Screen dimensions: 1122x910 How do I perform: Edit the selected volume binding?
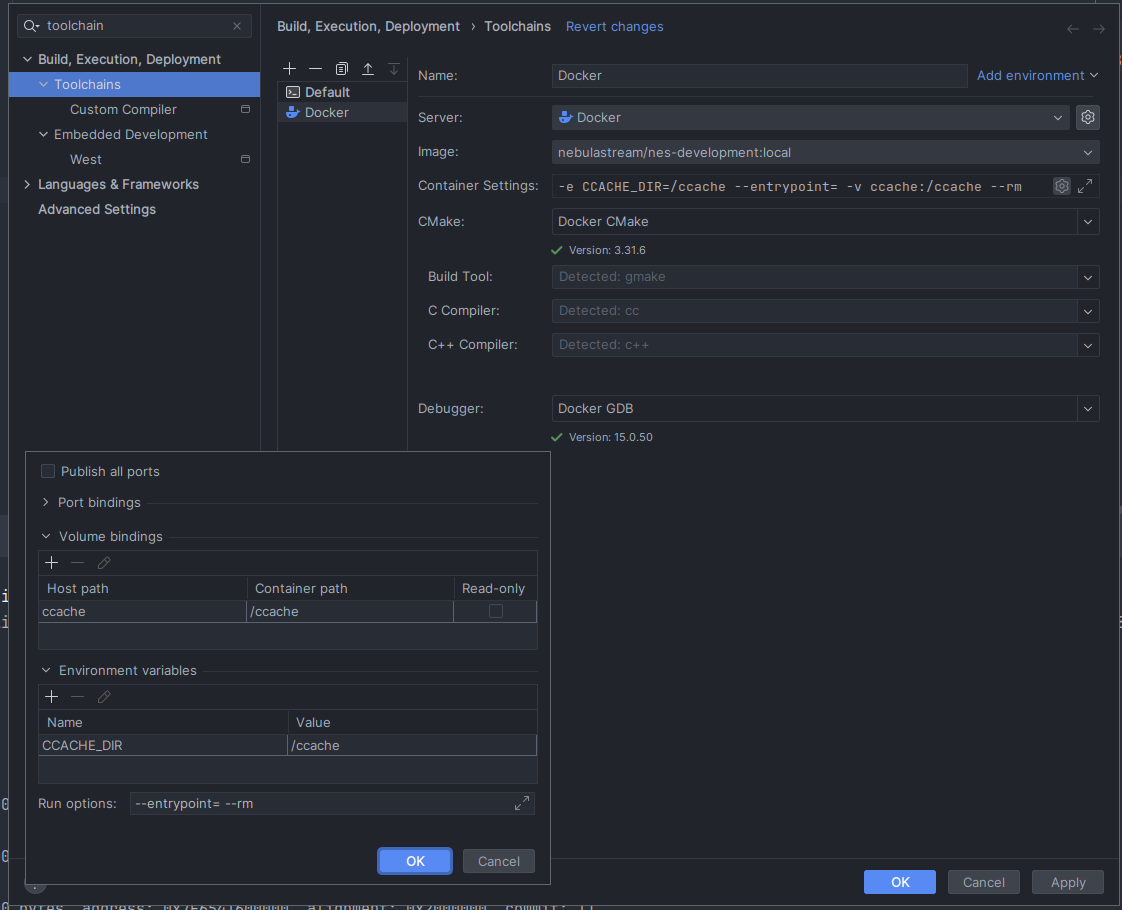pos(104,563)
